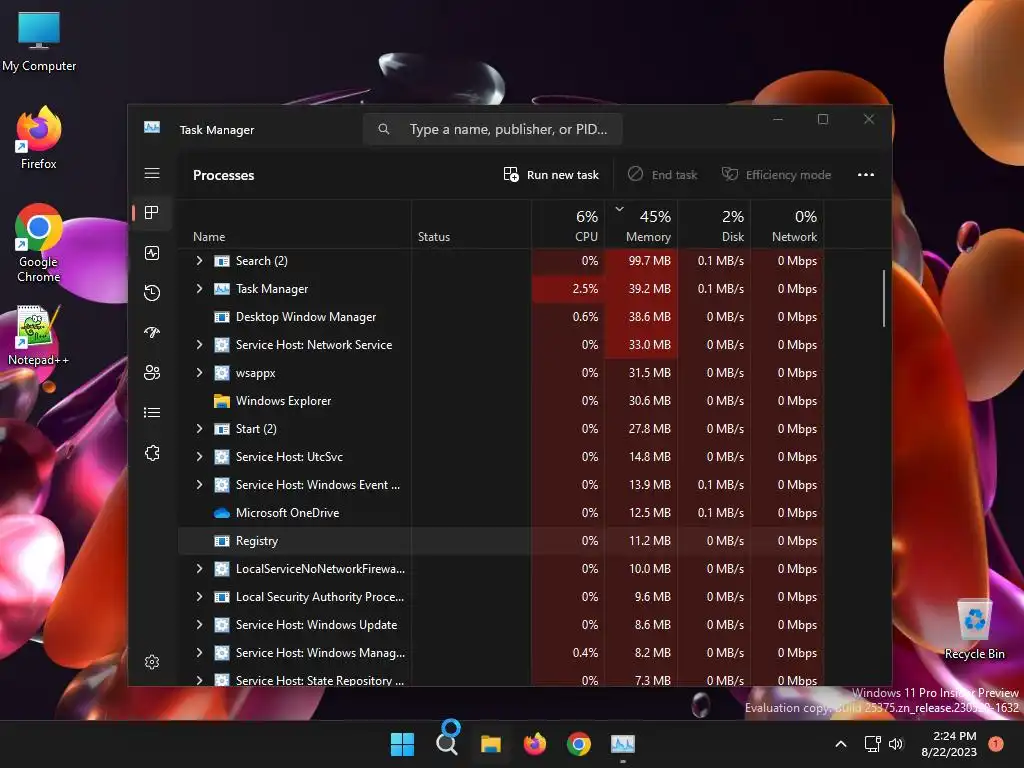Open the three-dot more options menu
The height and width of the screenshot is (768, 1024).
pyautogui.click(x=866, y=174)
